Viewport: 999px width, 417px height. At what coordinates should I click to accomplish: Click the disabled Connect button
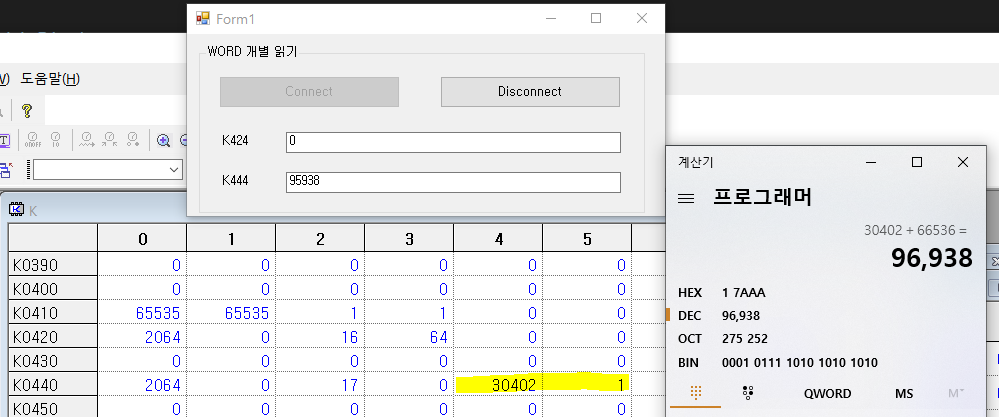tap(309, 92)
